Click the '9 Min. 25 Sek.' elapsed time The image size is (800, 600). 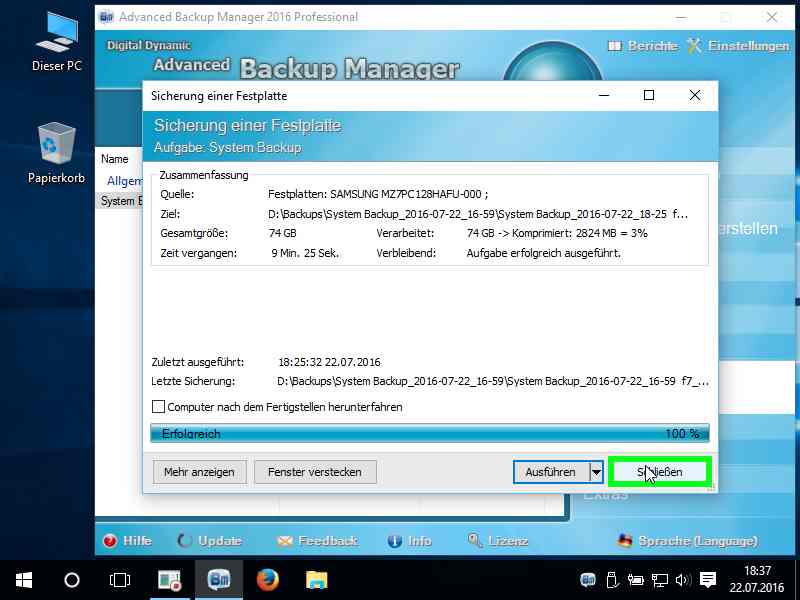(x=305, y=253)
